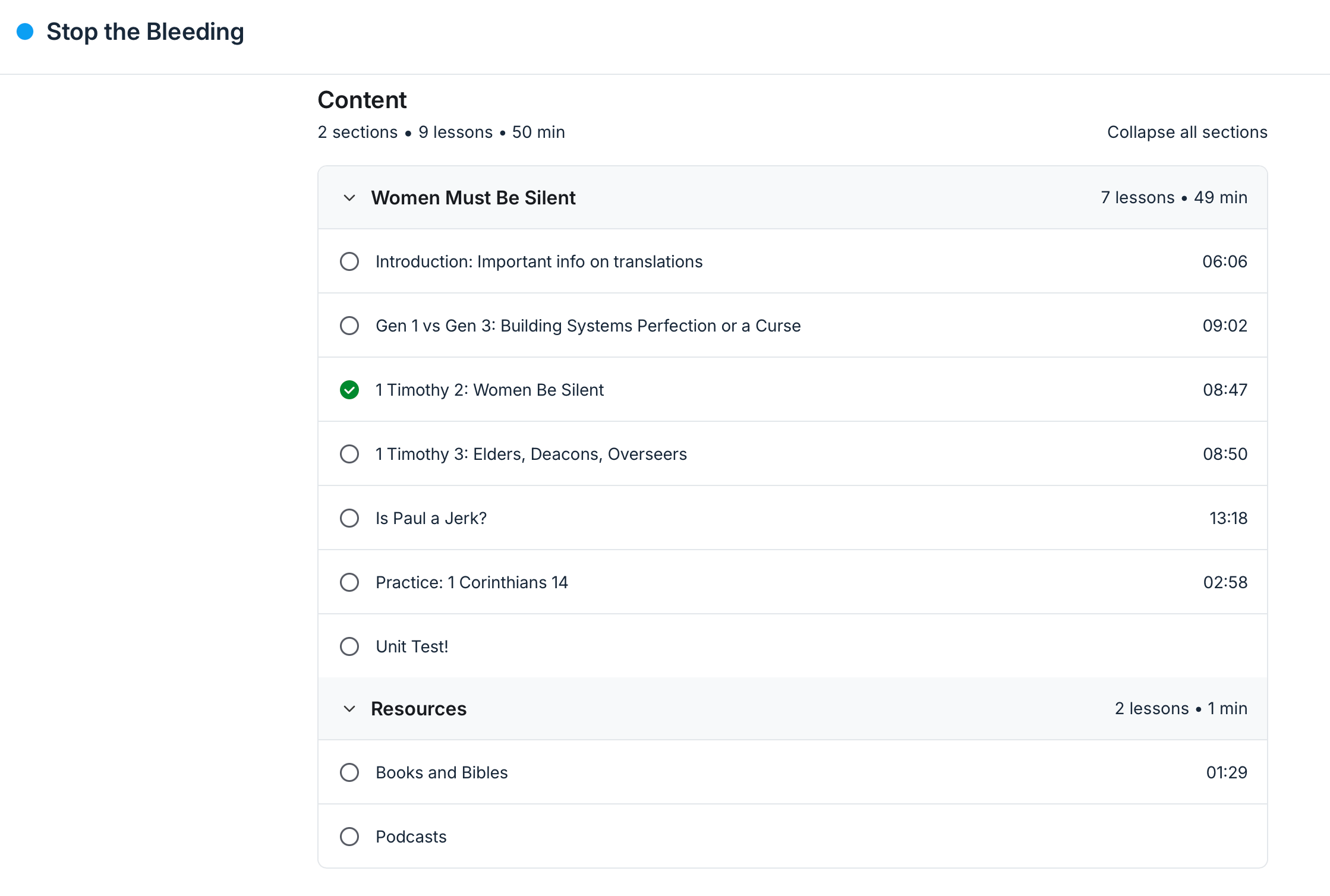Click Collapse all sections
The height and width of the screenshot is (896, 1330).
1187,132
